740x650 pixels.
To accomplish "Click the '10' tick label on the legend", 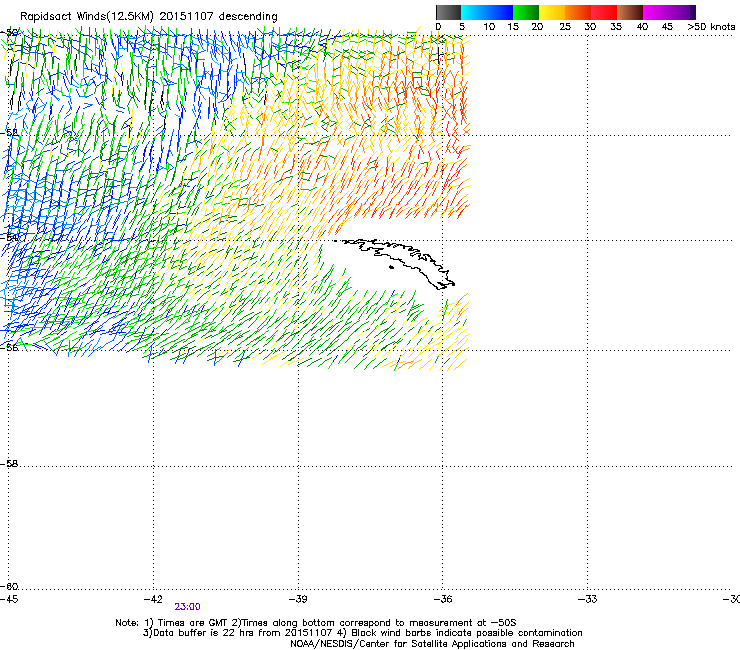I will click(489, 27).
